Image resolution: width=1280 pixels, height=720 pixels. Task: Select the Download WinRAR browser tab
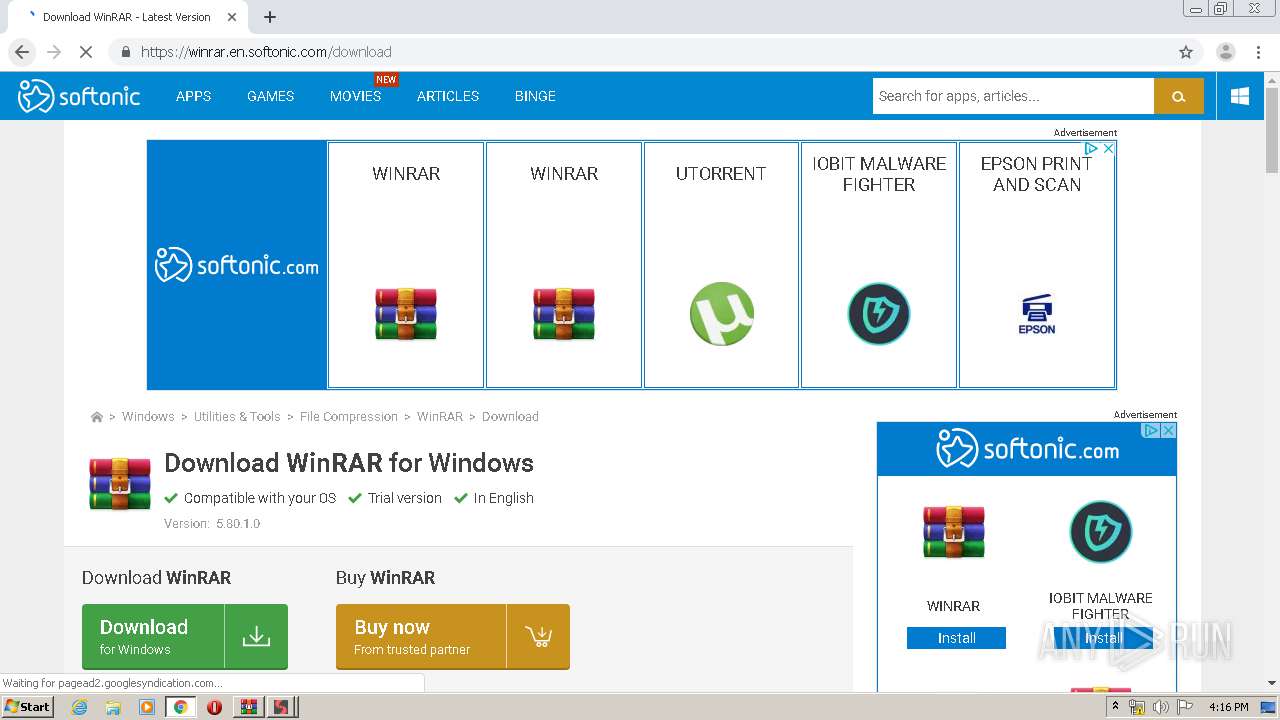(127, 17)
